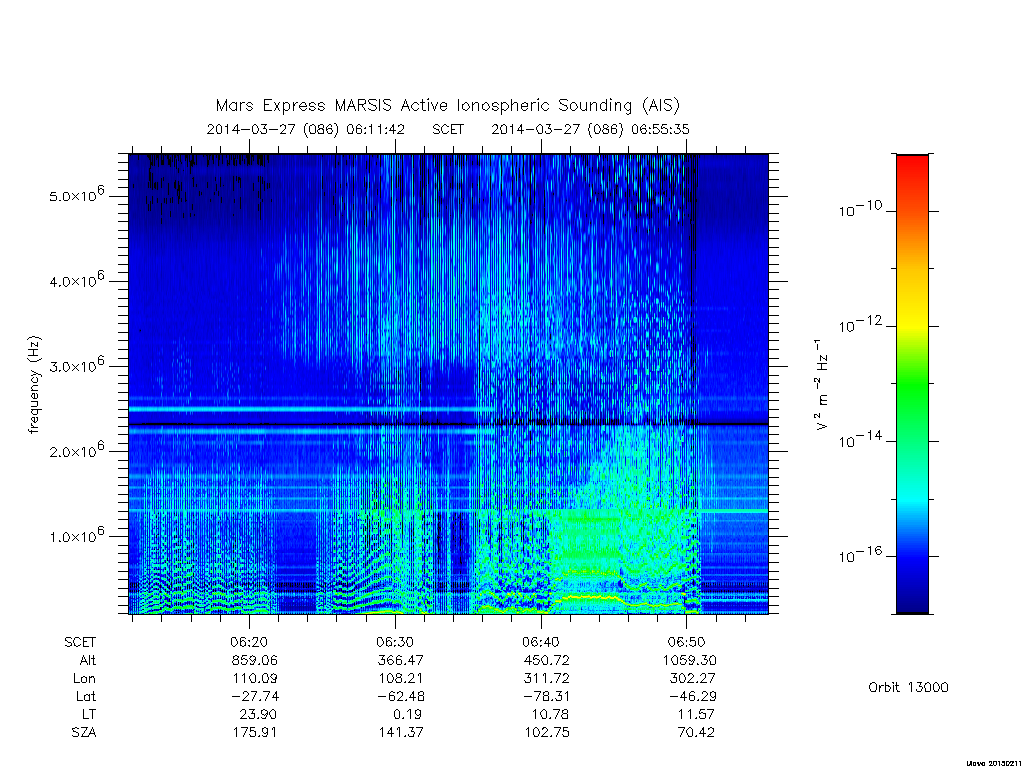Click the 10^-12 color scale label
The image size is (1024, 768).
coord(859,325)
